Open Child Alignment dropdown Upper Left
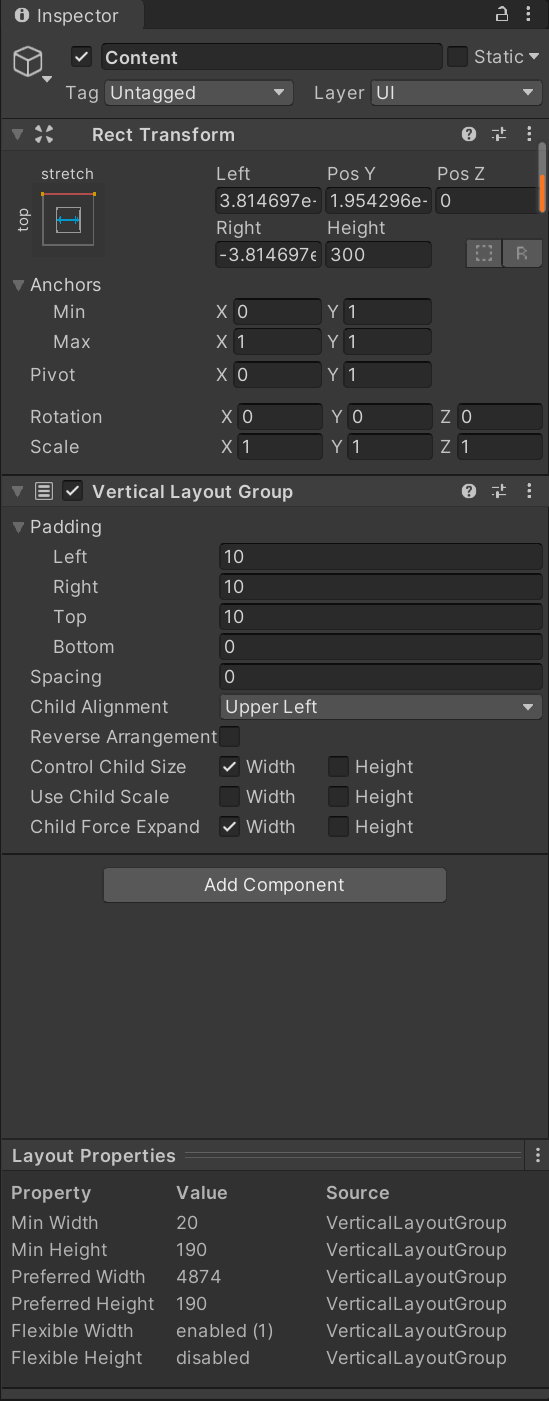 [381, 707]
